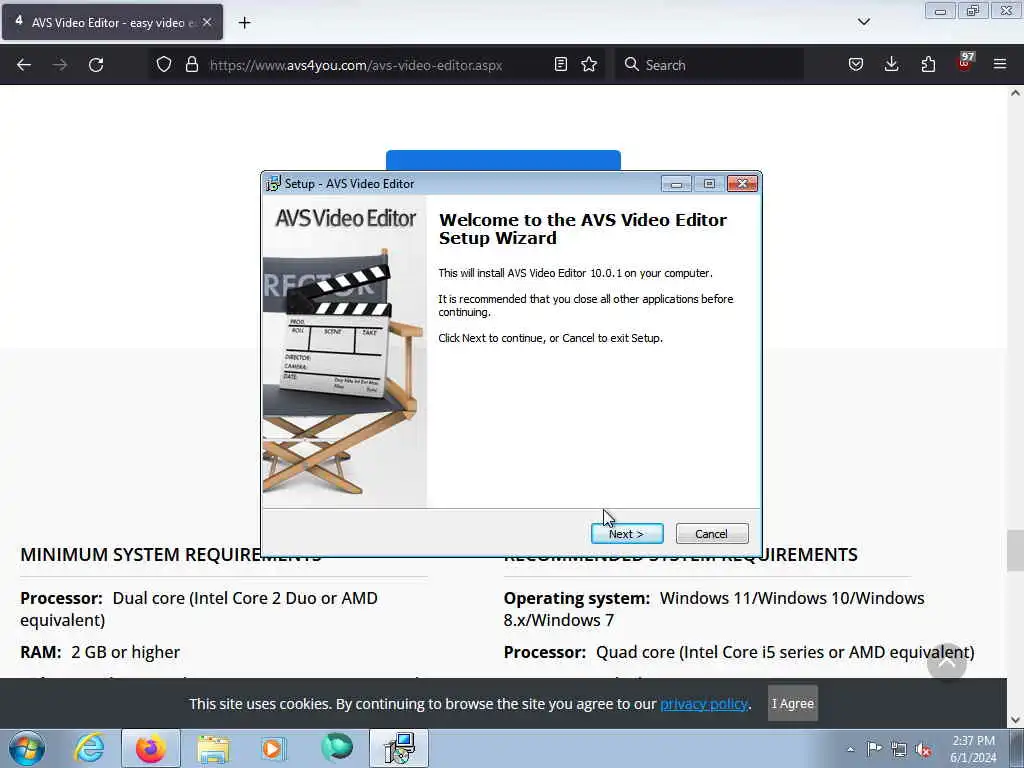Screen dimensions: 1024x768
Task: Click Next in the AVS setup wizard
Action: click(627, 534)
